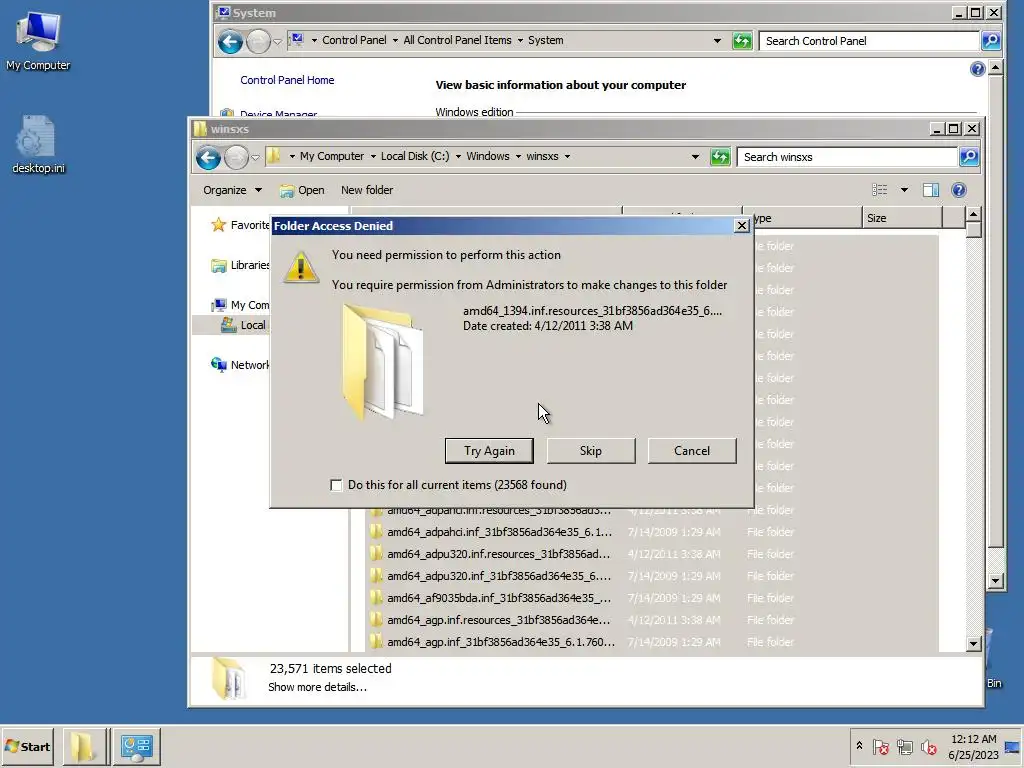
Task: Expand the Windows breadcrumb arrow
Action: pyautogui.click(x=518, y=157)
